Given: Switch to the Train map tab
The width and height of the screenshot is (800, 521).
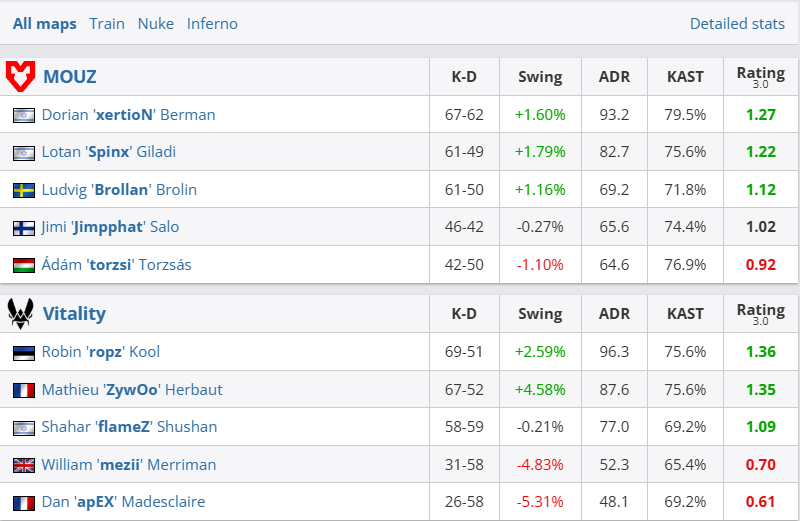Looking at the screenshot, I should 107,23.
